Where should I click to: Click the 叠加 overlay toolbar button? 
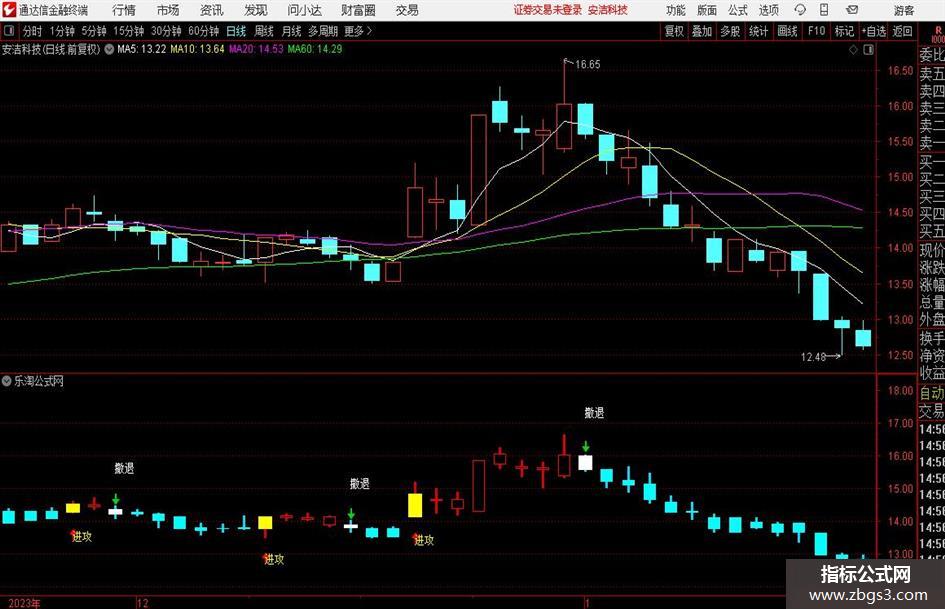click(702, 31)
